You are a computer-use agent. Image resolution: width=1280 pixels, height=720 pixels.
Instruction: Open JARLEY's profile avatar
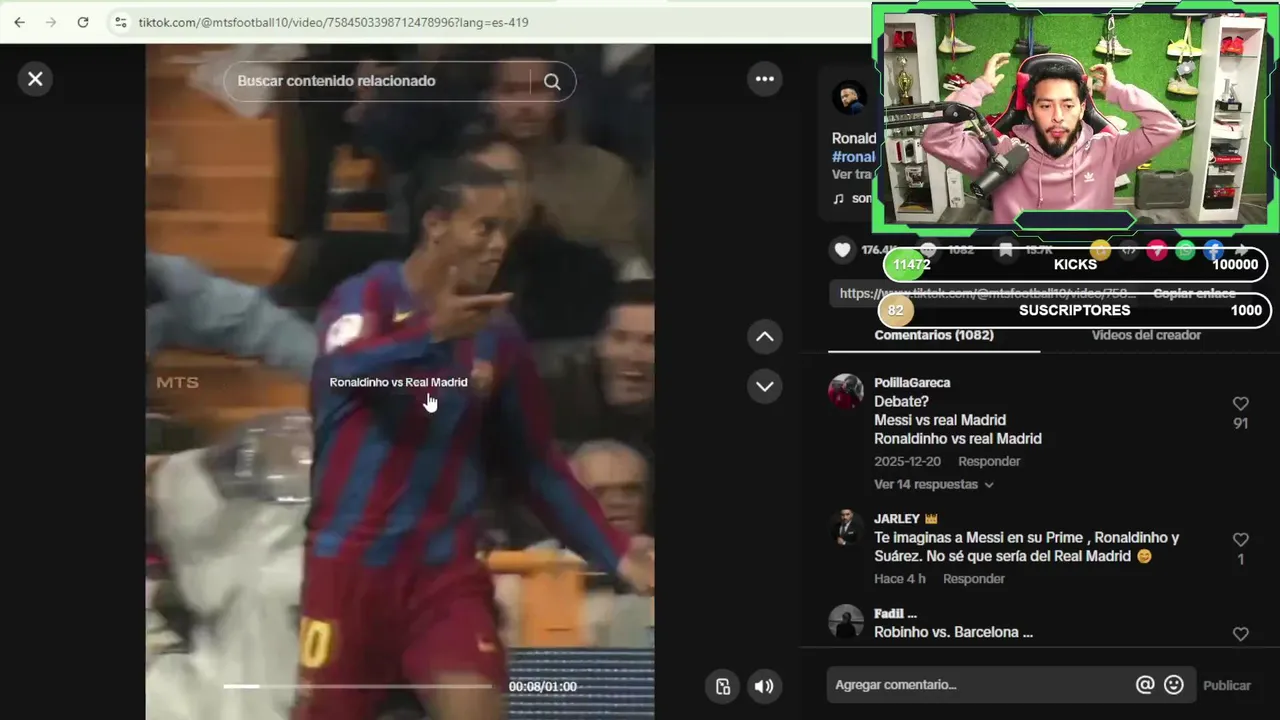(846, 527)
